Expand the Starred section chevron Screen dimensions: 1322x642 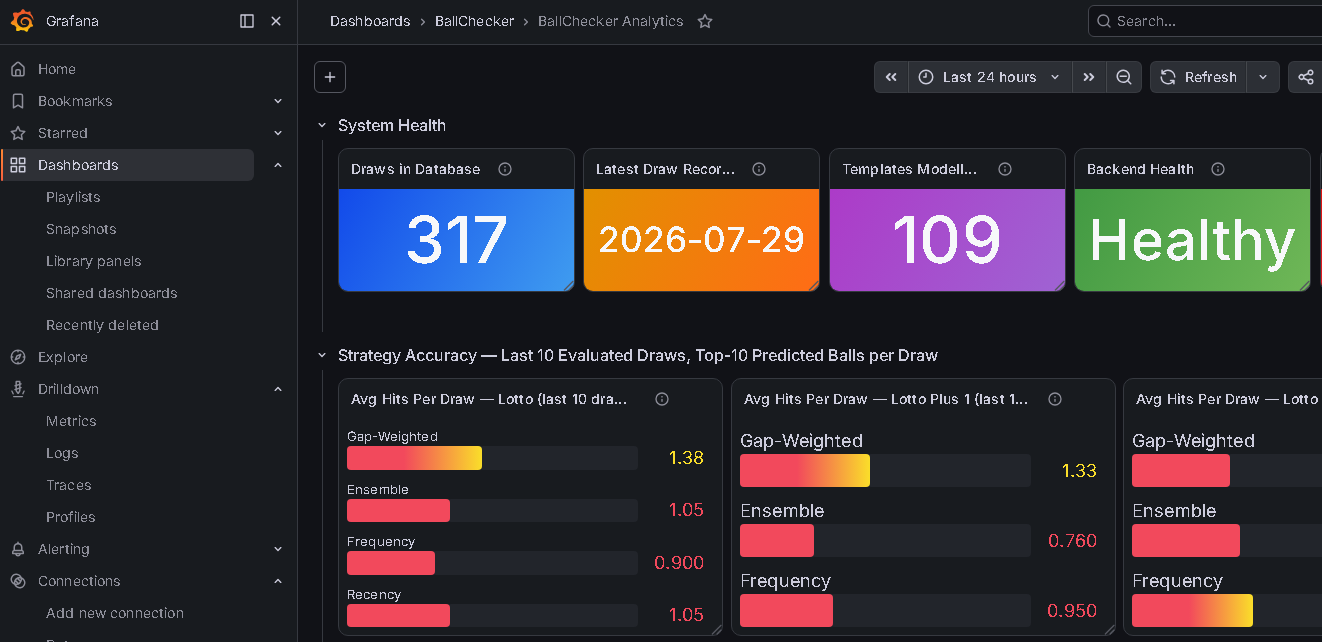coord(278,133)
